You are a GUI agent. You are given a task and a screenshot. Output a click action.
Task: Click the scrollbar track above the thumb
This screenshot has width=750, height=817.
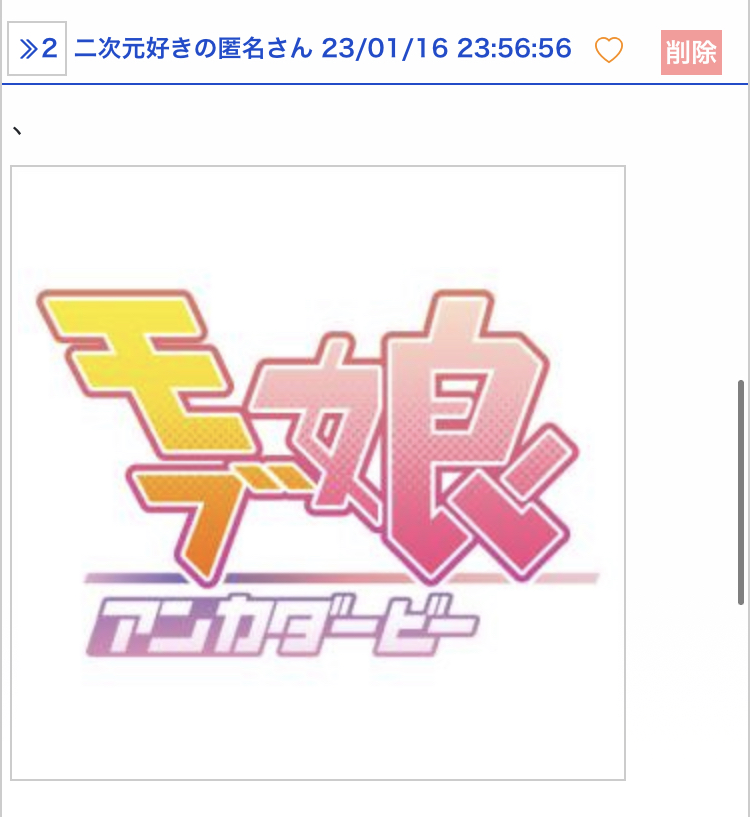click(x=741, y=234)
